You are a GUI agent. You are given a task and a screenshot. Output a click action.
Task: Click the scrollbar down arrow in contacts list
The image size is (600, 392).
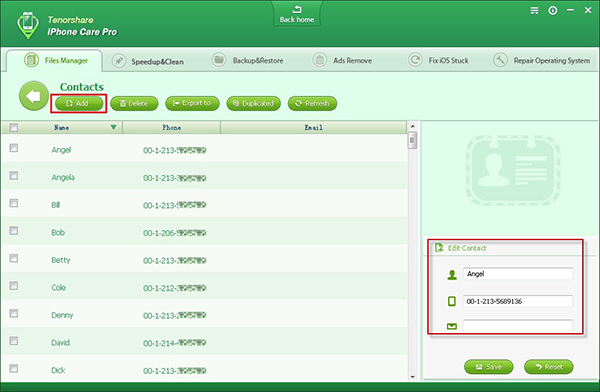(x=412, y=377)
